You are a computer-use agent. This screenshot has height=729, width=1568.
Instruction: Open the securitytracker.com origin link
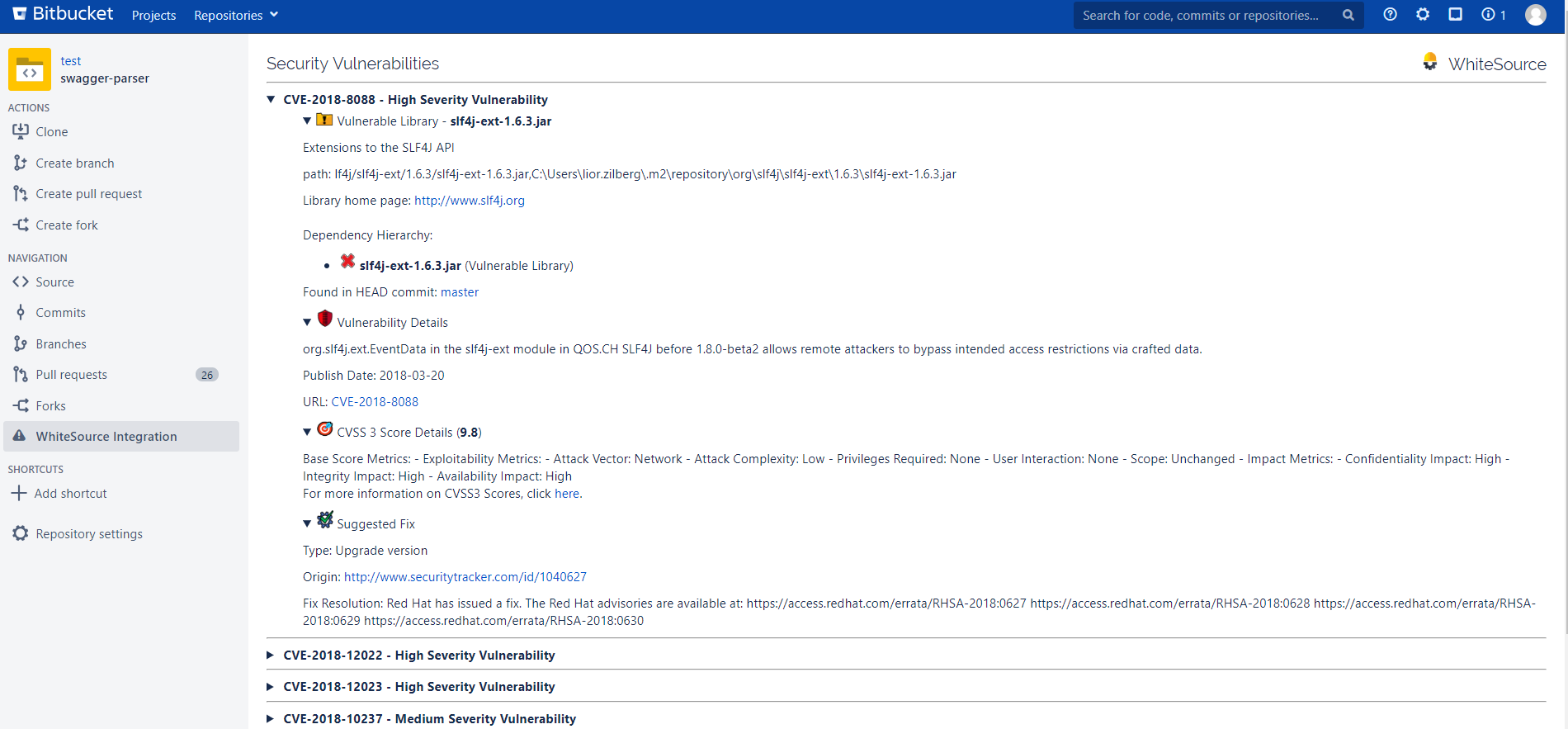tap(465, 576)
